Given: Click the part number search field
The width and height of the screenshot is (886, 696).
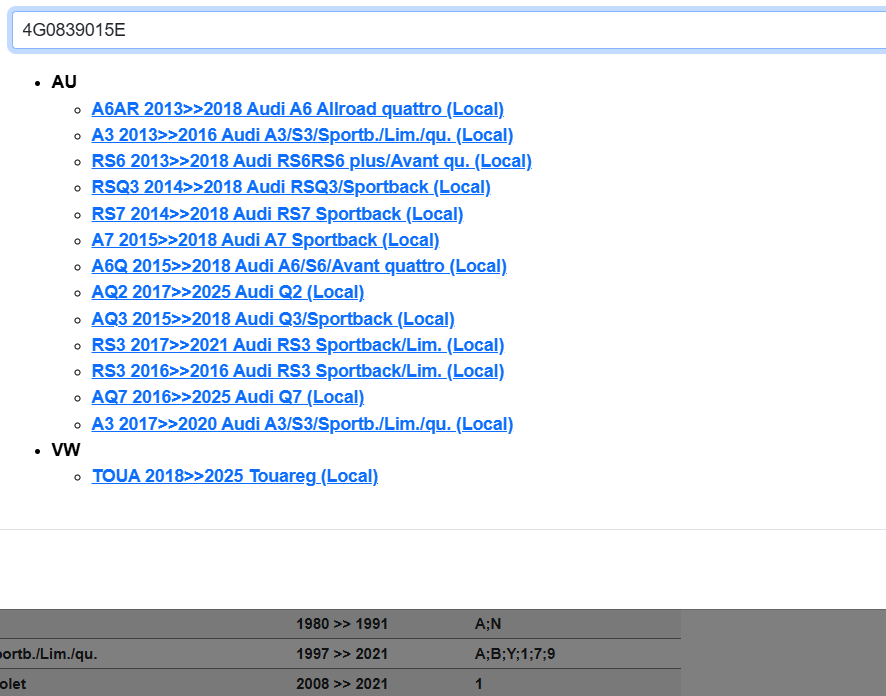Looking at the screenshot, I should pyautogui.click(x=450, y=30).
